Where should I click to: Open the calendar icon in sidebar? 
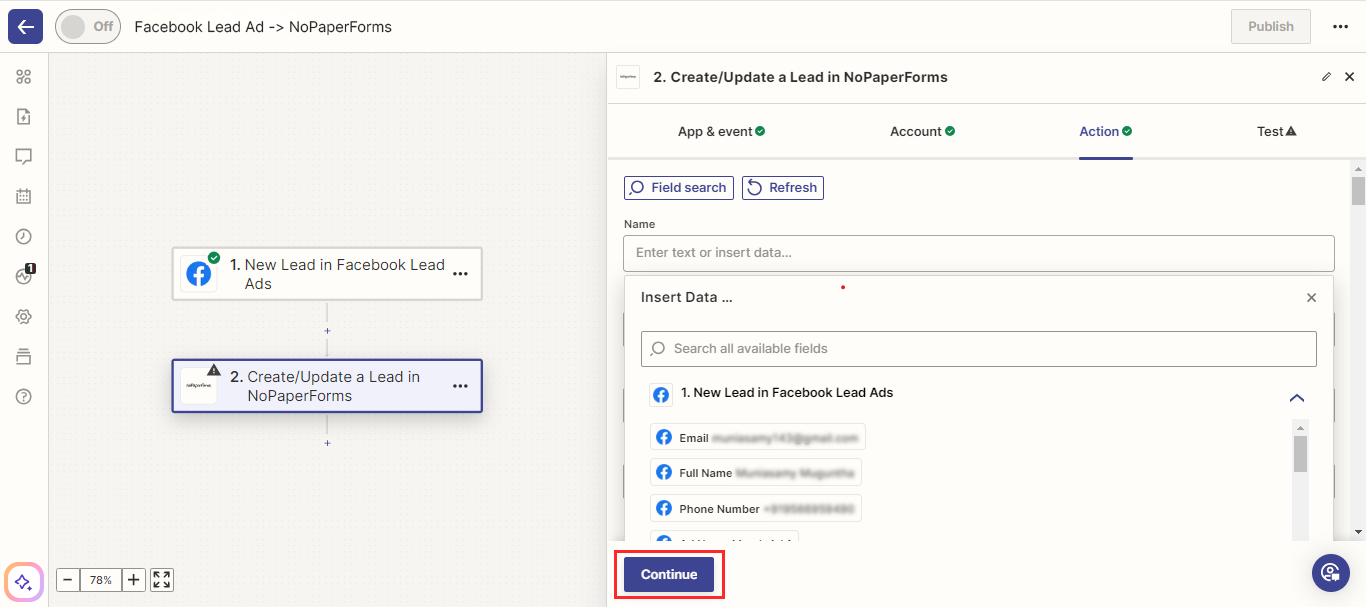(24, 197)
